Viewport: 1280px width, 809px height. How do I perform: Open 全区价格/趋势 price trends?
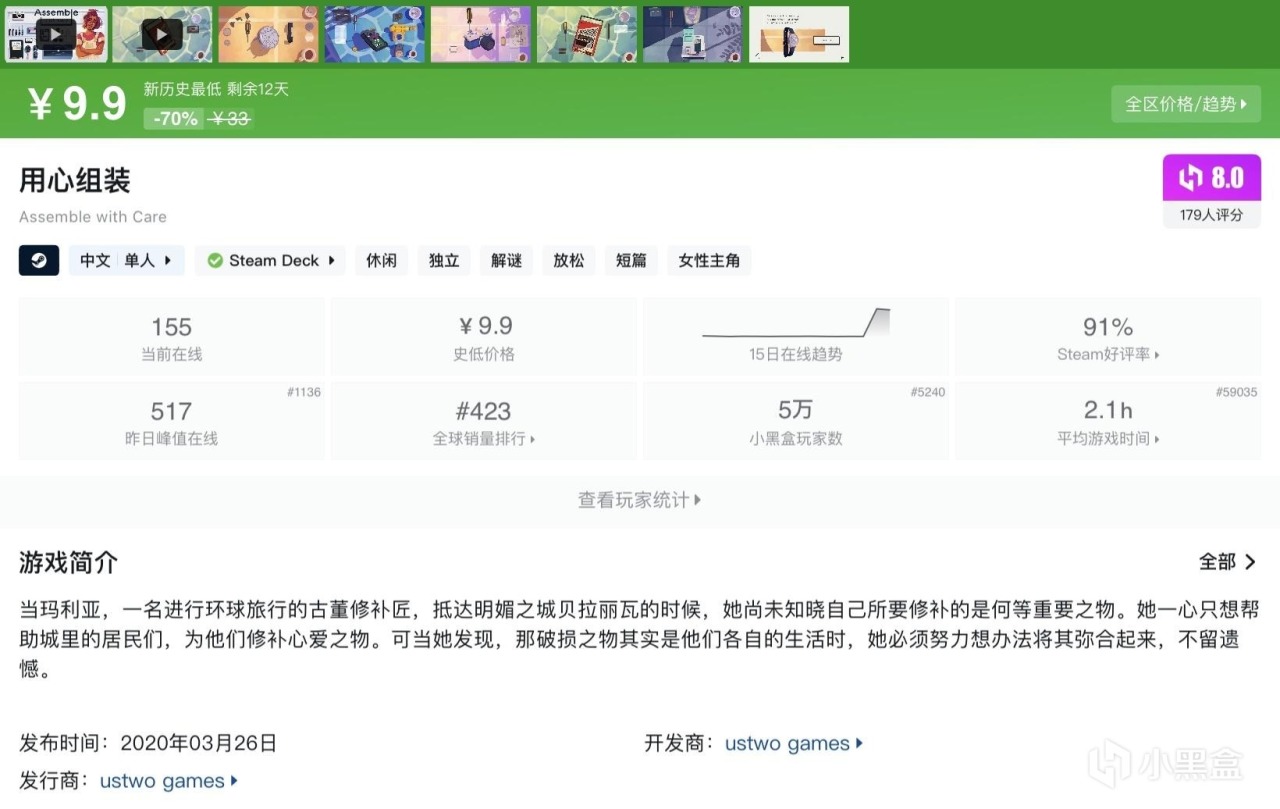tap(1186, 104)
